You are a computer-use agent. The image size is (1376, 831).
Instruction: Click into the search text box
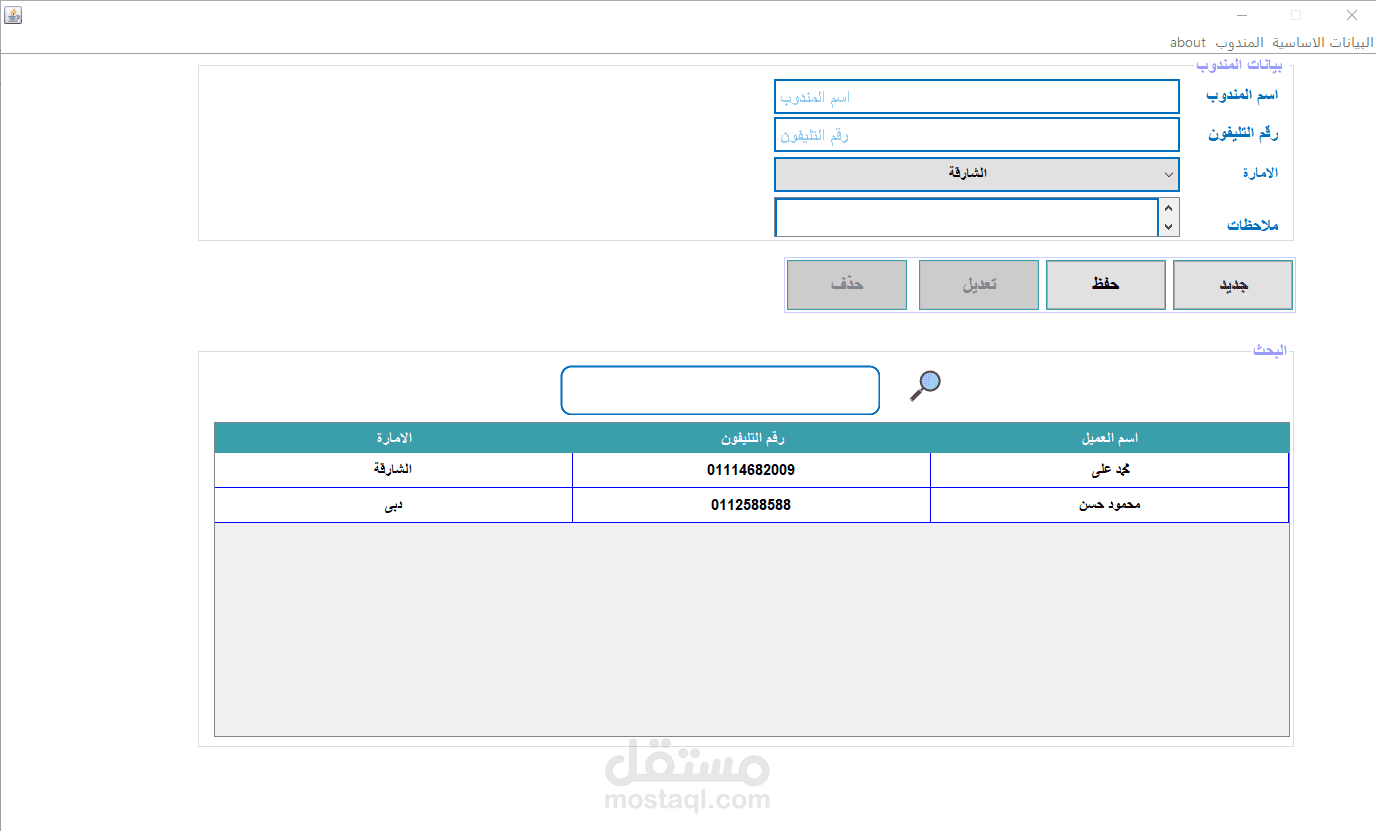pyautogui.click(x=720, y=390)
